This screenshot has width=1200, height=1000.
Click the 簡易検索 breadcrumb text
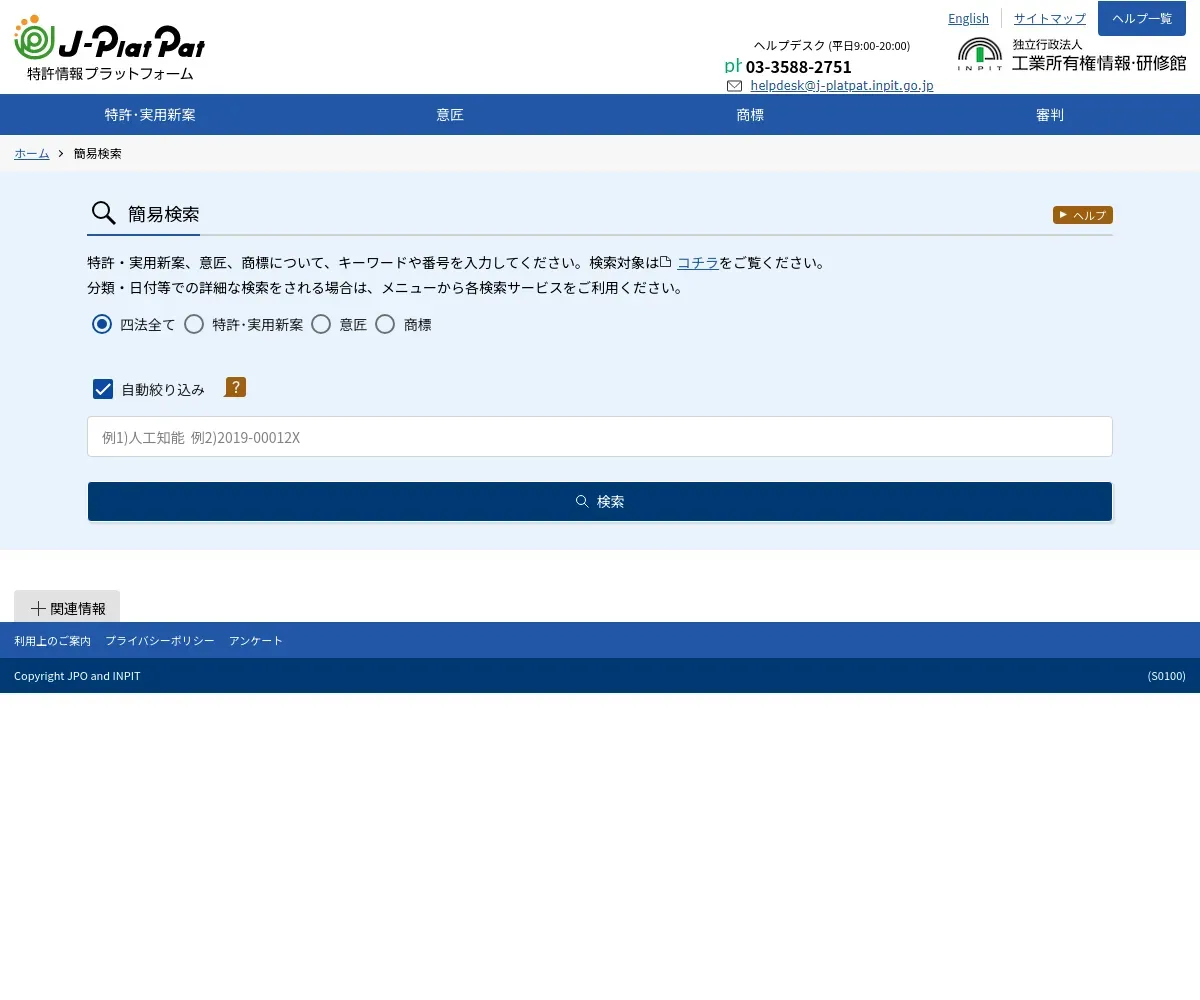(x=98, y=153)
